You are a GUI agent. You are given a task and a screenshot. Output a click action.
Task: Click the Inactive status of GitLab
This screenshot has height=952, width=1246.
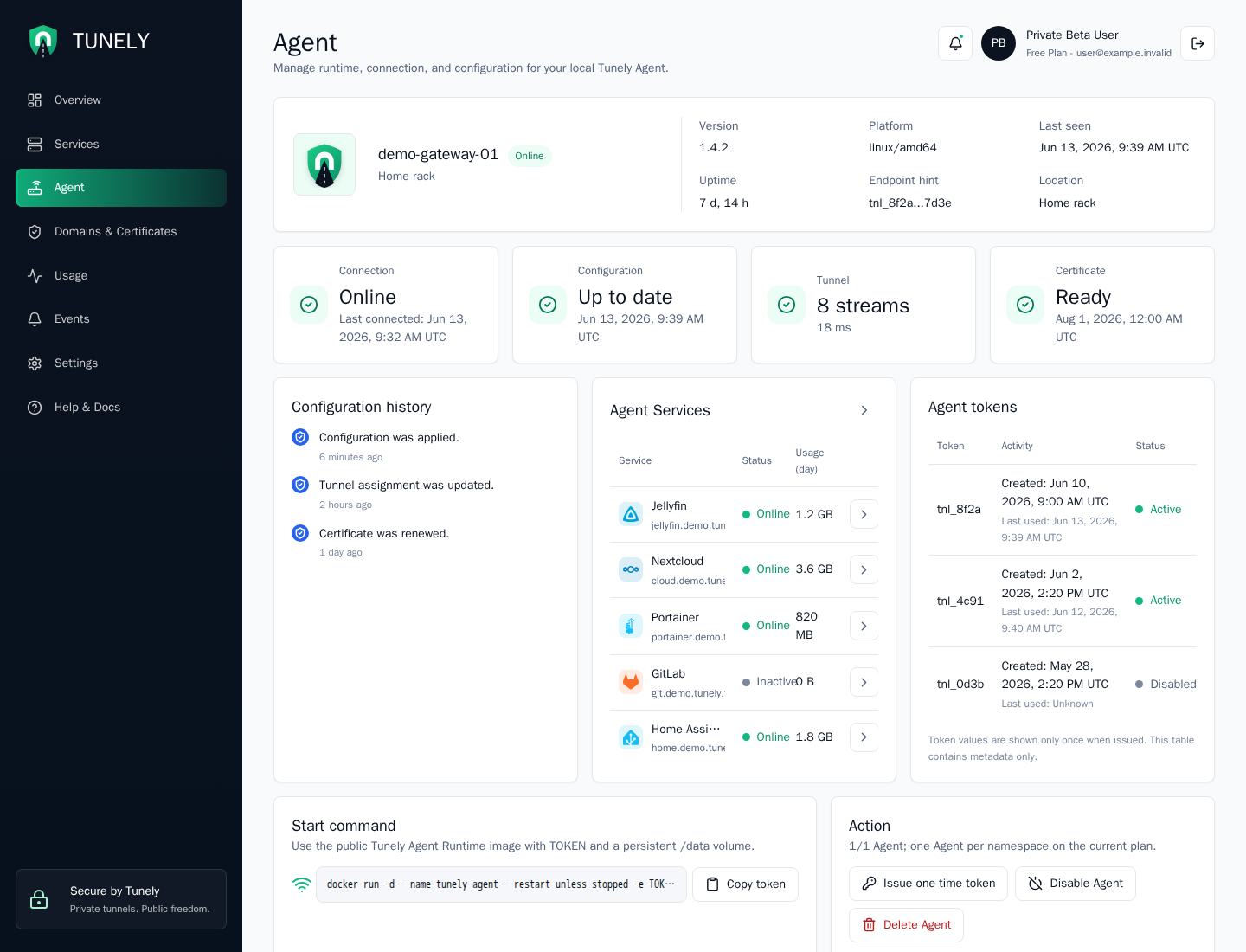(769, 682)
